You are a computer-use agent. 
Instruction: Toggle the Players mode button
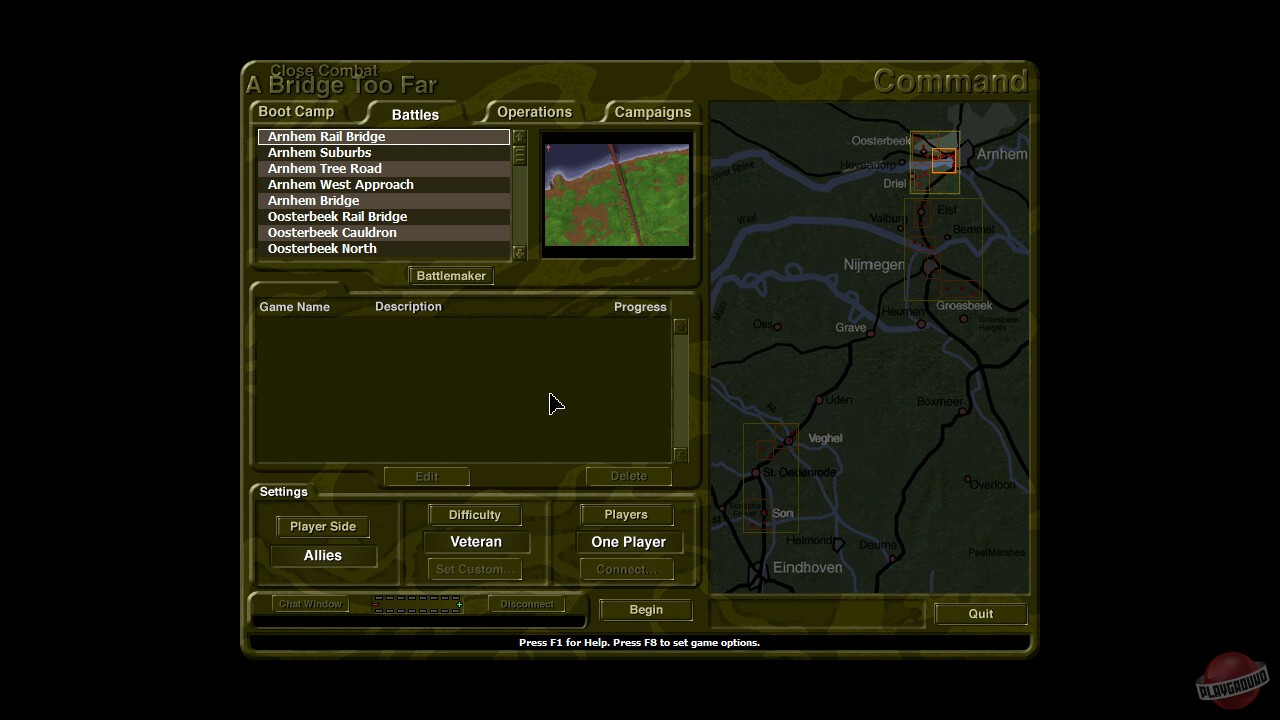[626, 515]
